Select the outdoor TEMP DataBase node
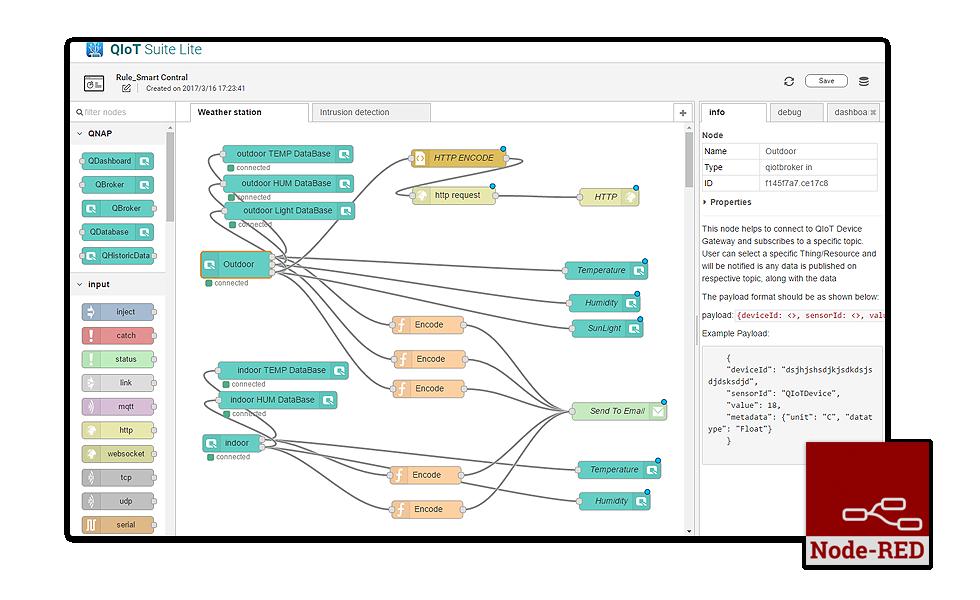The height and width of the screenshot is (600, 980). [288, 154]
